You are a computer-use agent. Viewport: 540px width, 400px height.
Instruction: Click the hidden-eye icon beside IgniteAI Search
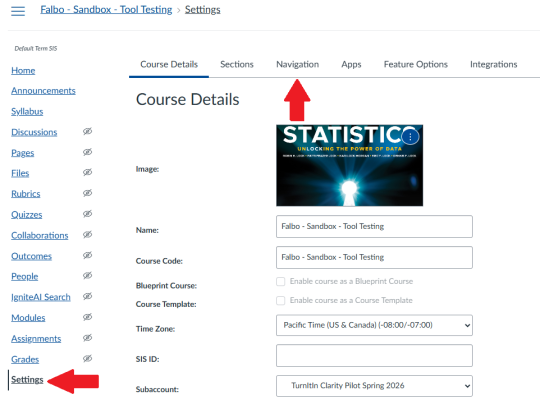coord(87,296)
